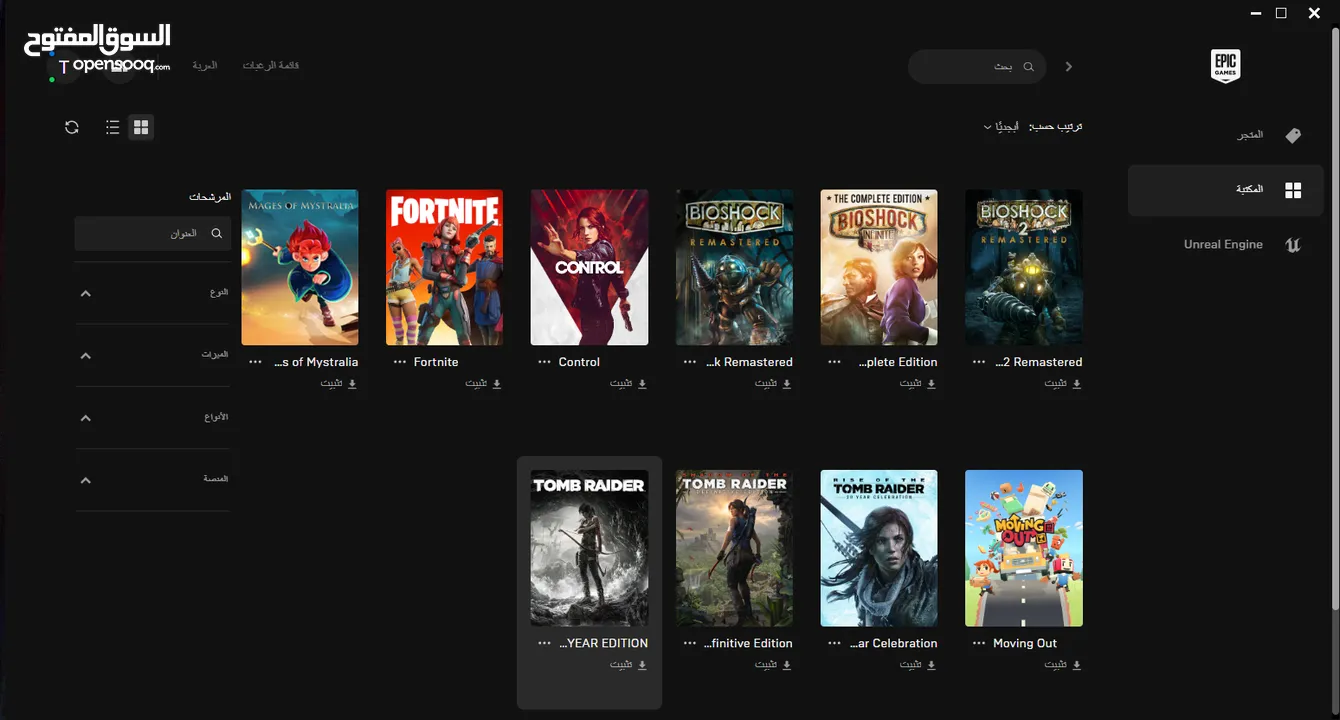Screen dimensions: 1340x720
Task: Open the المكتبة (Library) section
Action: (x=1226, y=190)
